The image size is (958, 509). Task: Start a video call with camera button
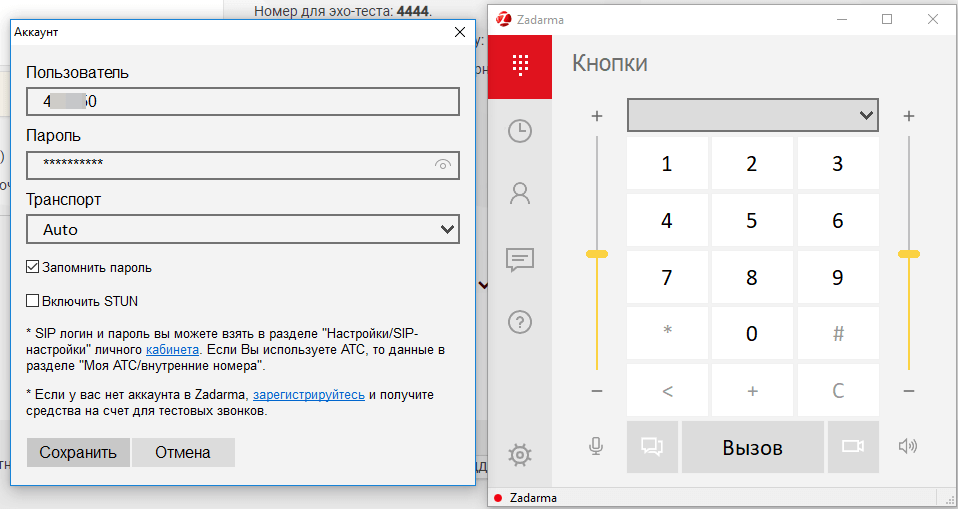[x=852, y=447]
